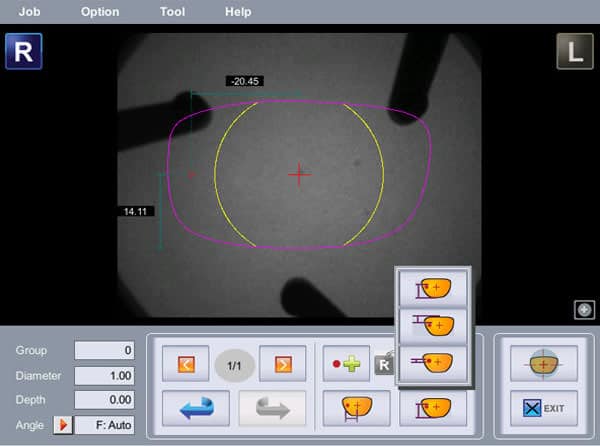This screenshot has height=446, width=600.
Task: Click the EXIT button
Action: coord(543,408)
